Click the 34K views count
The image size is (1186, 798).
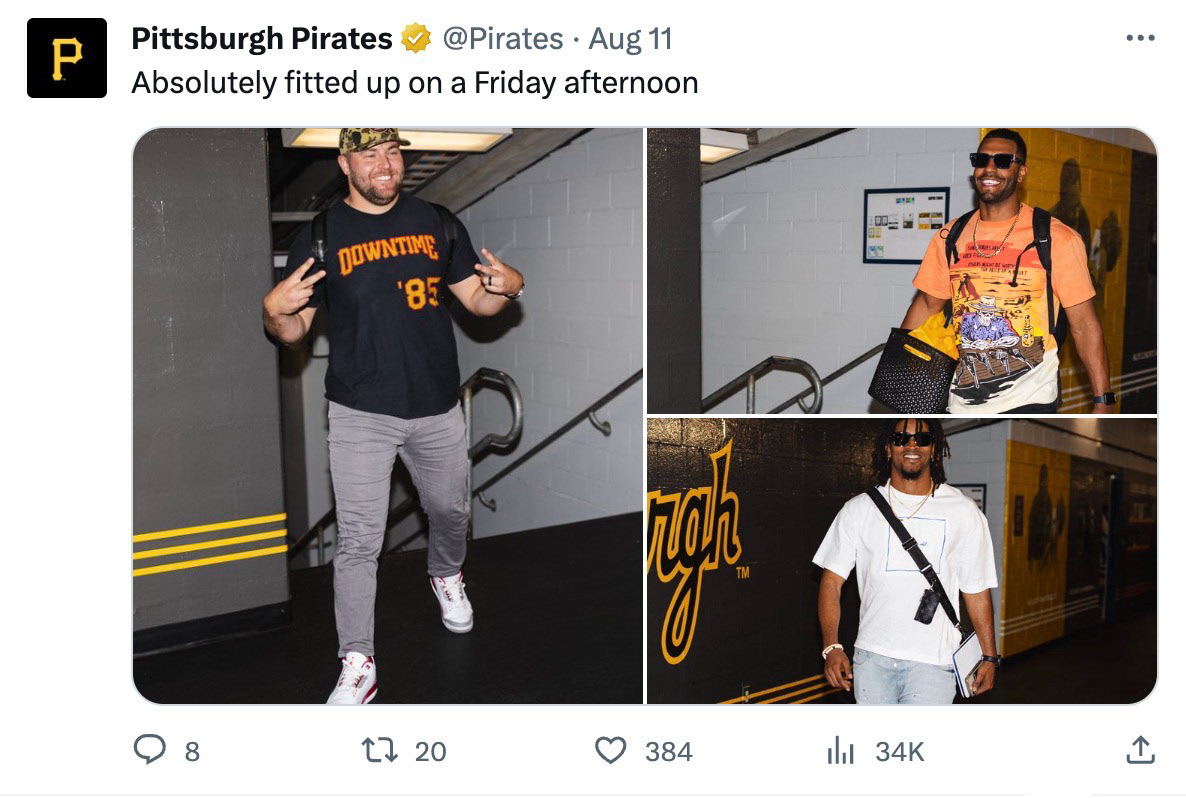point(899,751)
